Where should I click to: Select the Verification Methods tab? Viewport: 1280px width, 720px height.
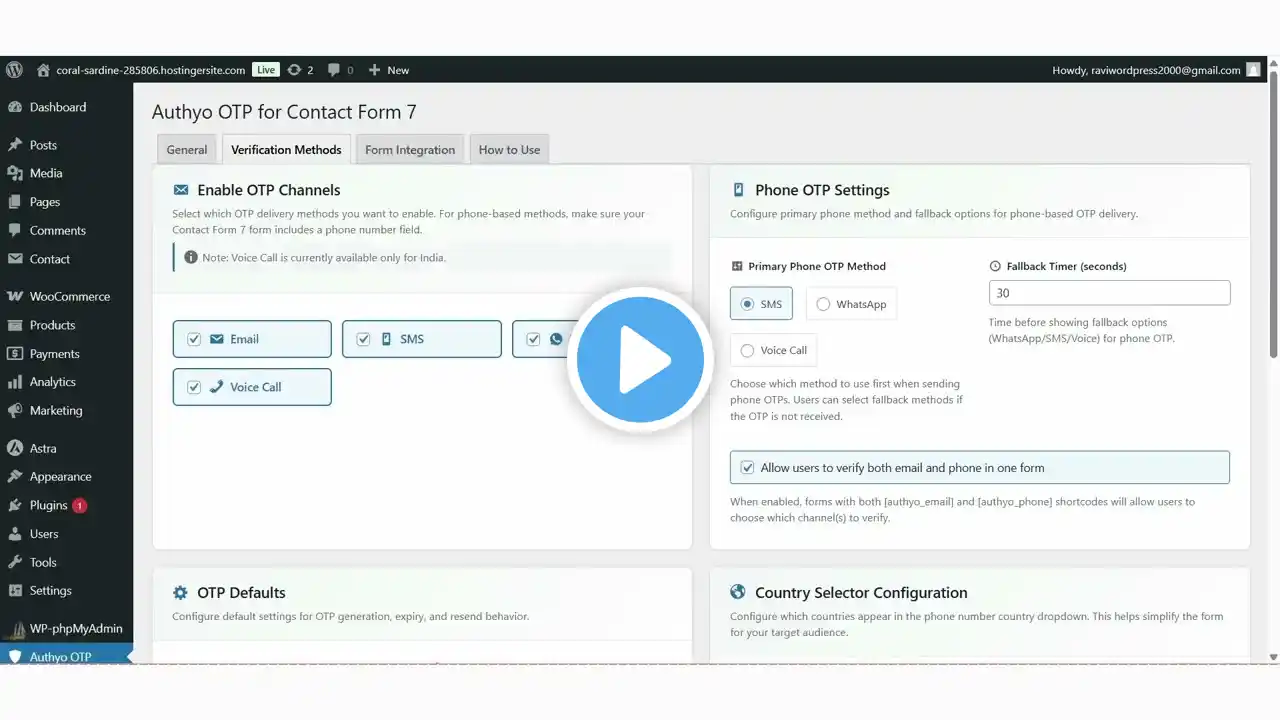coord(286,149)
